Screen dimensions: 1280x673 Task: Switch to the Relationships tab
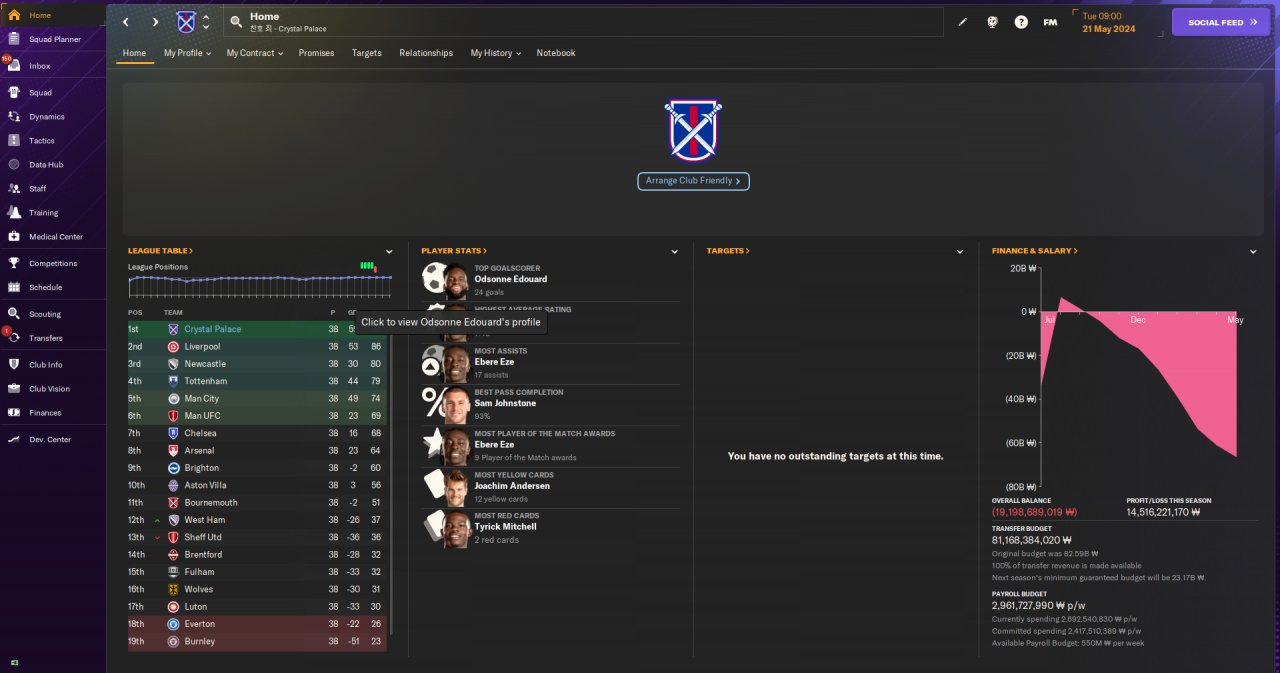426,53
